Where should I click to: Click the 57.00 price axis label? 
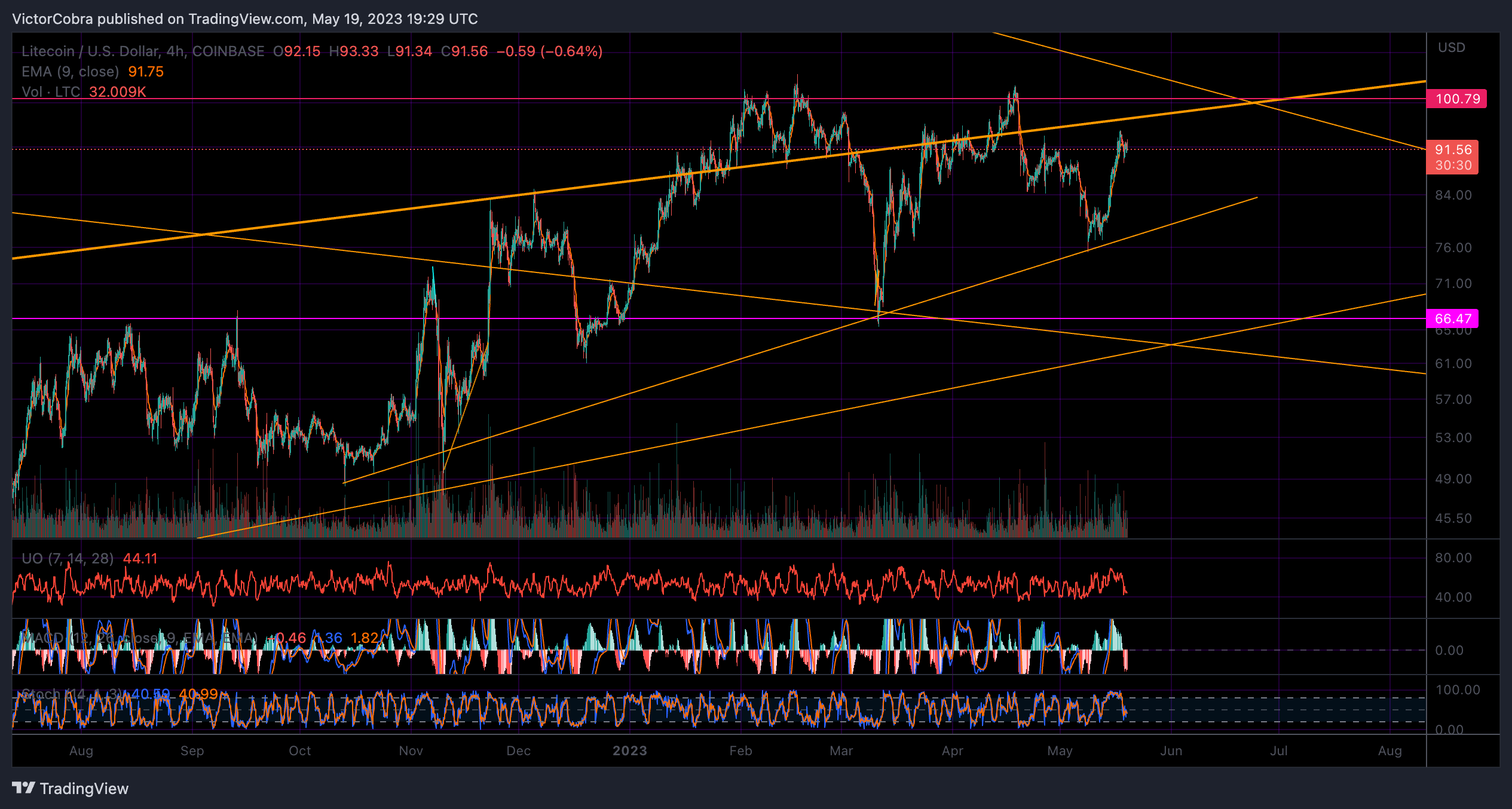point(1453,400)
